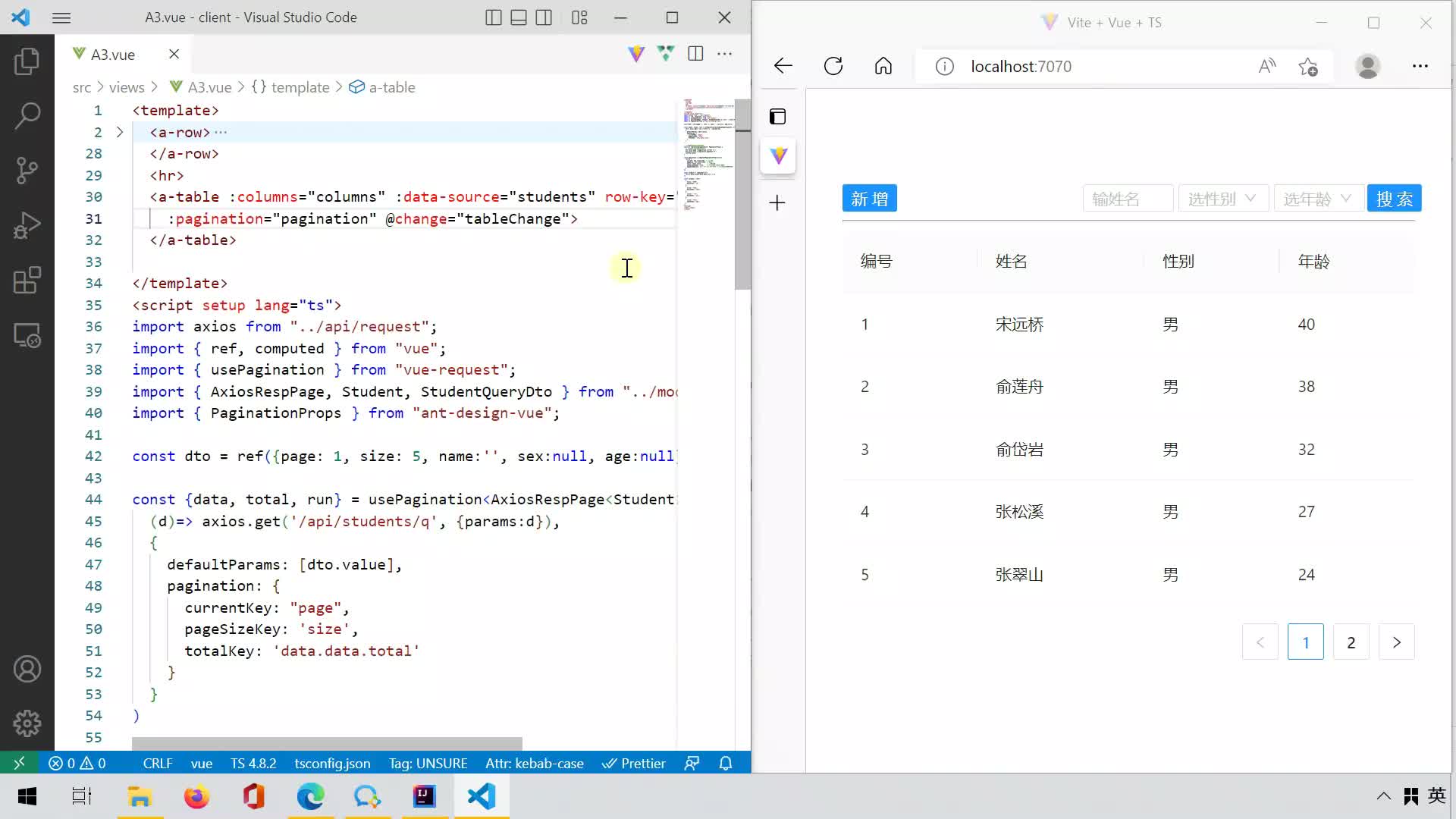The image size is (1456, 819).
Task: Split the editor to the right
Action: 695,53
